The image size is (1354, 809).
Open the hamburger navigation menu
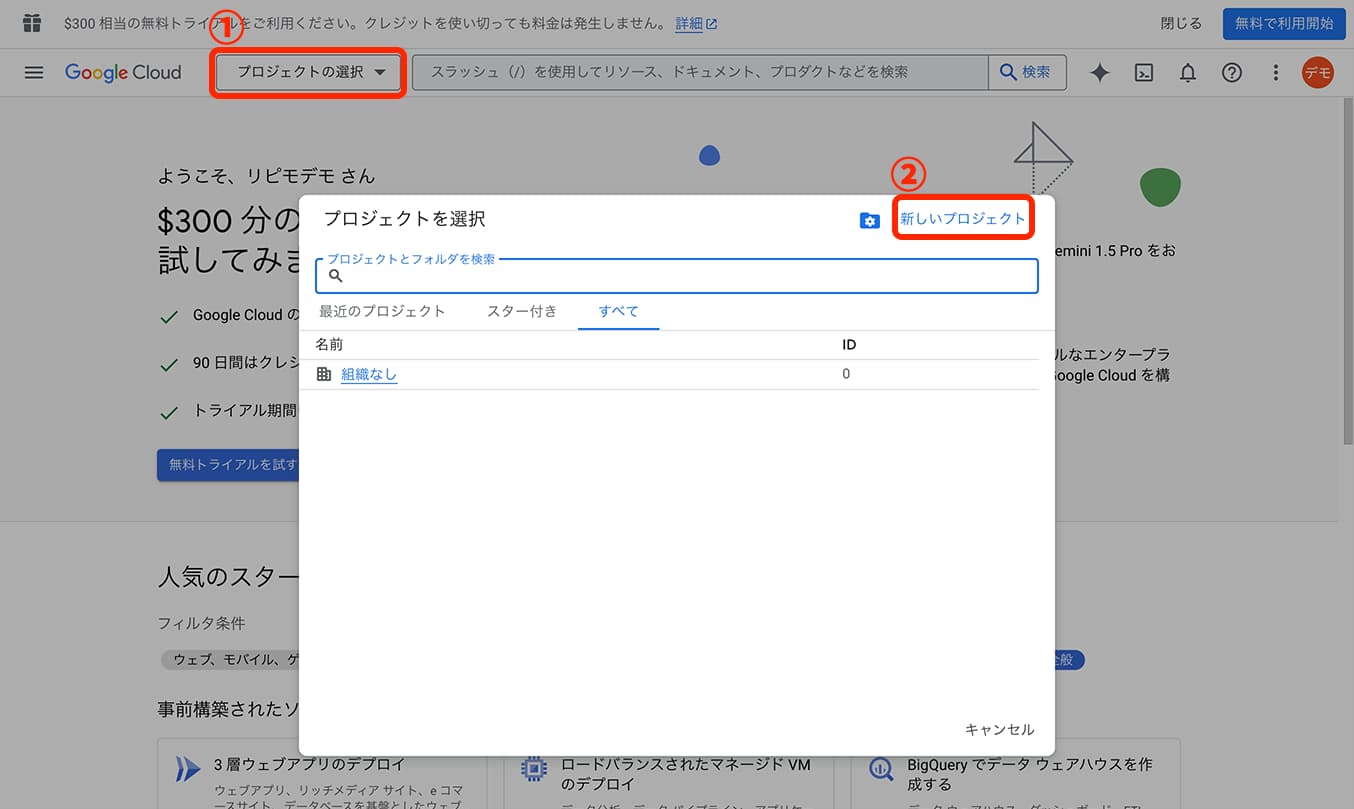(x=34, y=72)
